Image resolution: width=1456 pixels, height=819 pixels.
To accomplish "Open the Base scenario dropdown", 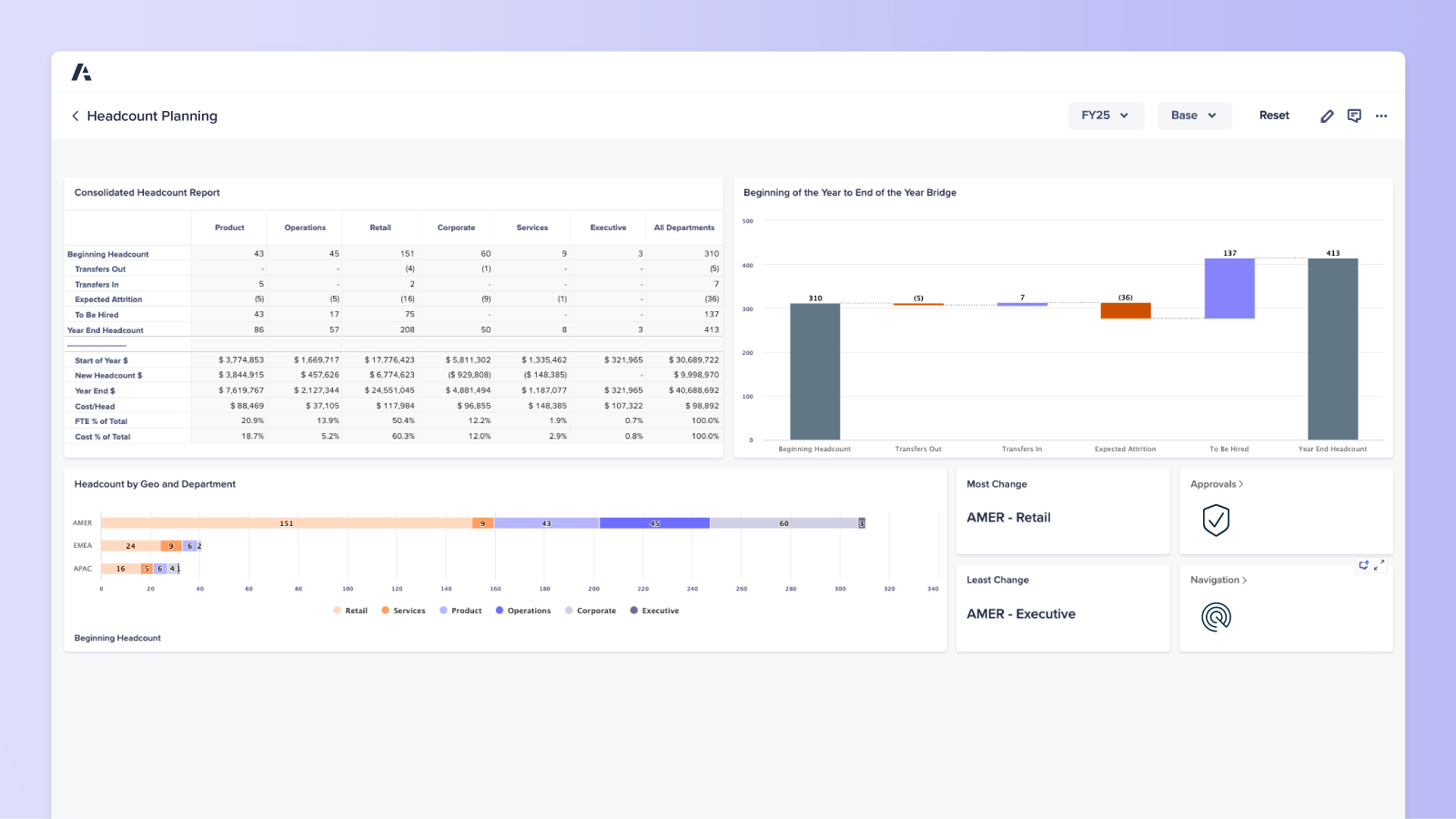I will pos(1194,116).
